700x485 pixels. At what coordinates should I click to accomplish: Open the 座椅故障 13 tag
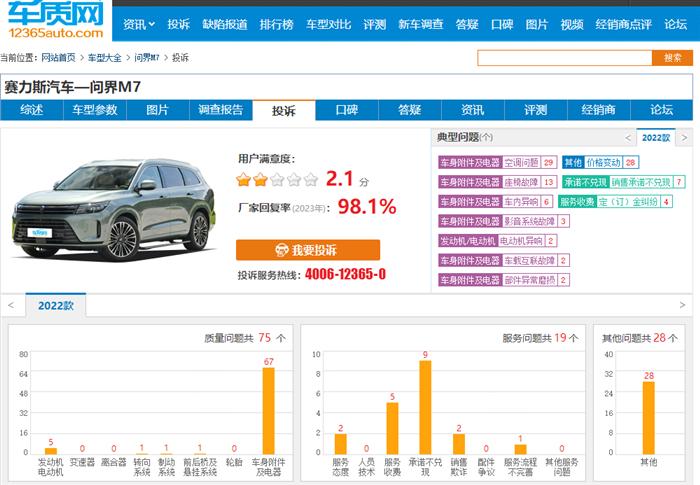(497, 182)
